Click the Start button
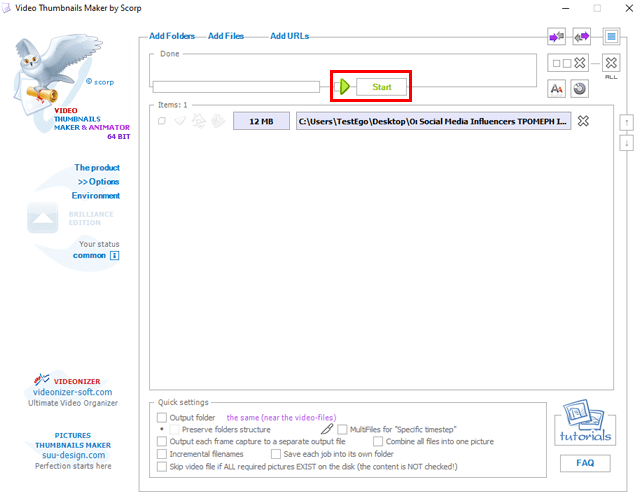Screen dimensions: 640x500 pos(382,87)
